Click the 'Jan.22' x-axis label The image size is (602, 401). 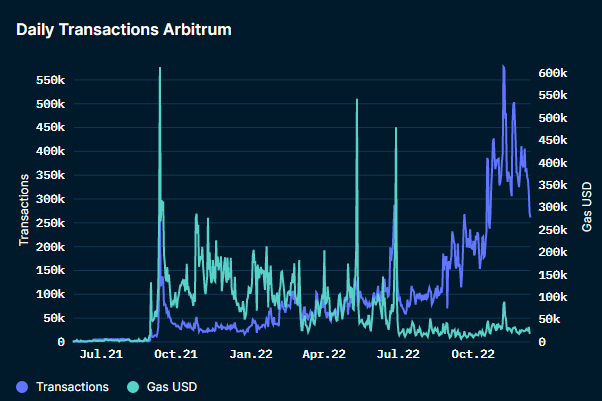click(251, 354)
